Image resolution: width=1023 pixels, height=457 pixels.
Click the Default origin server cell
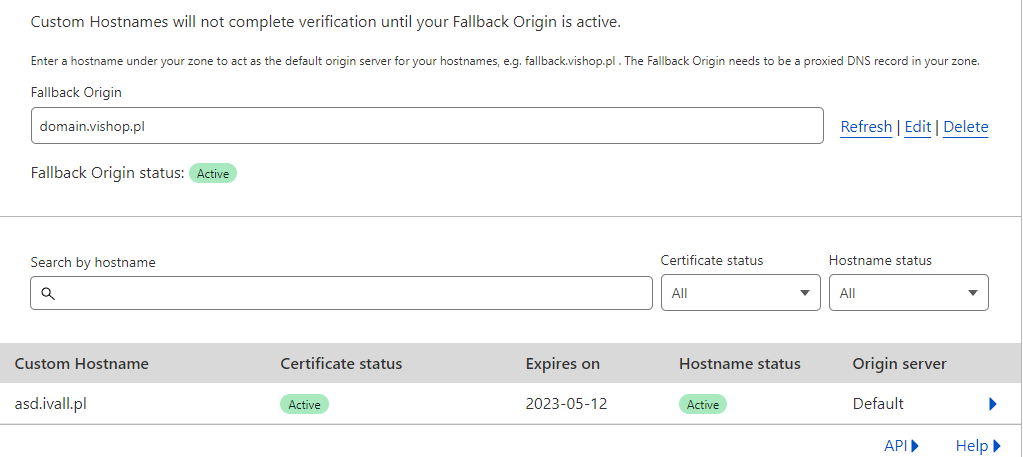click(x=878, y=404)
